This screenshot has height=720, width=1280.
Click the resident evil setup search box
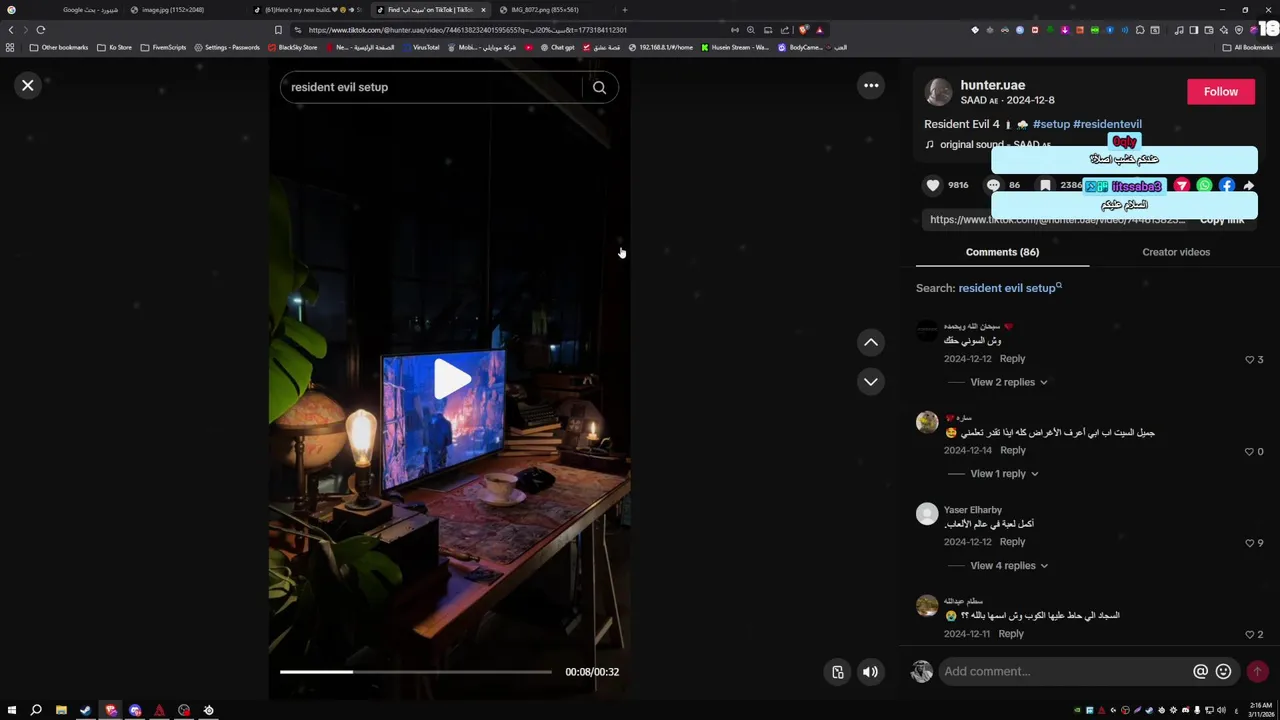point(430,87)
